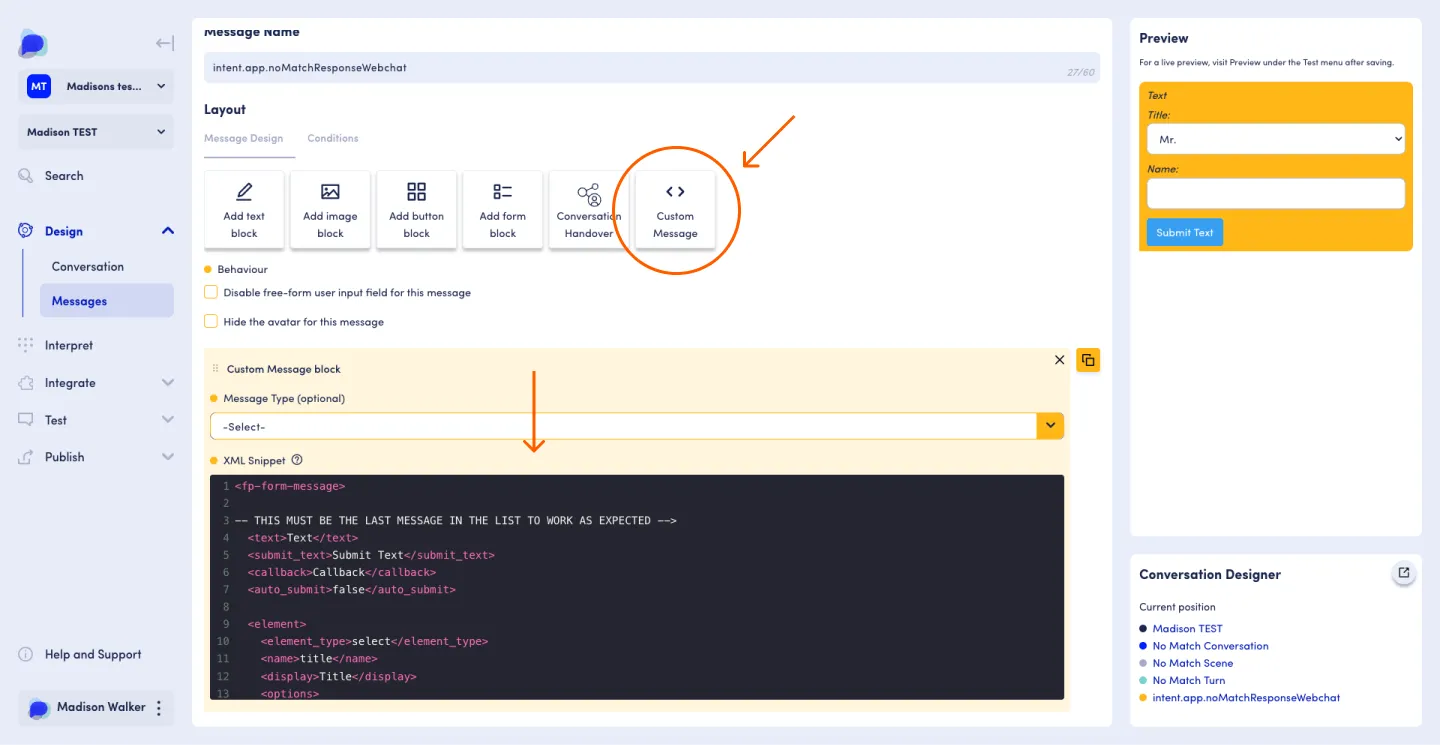
Task: Click the app logo in the sidebar
Action: [33, 44]
